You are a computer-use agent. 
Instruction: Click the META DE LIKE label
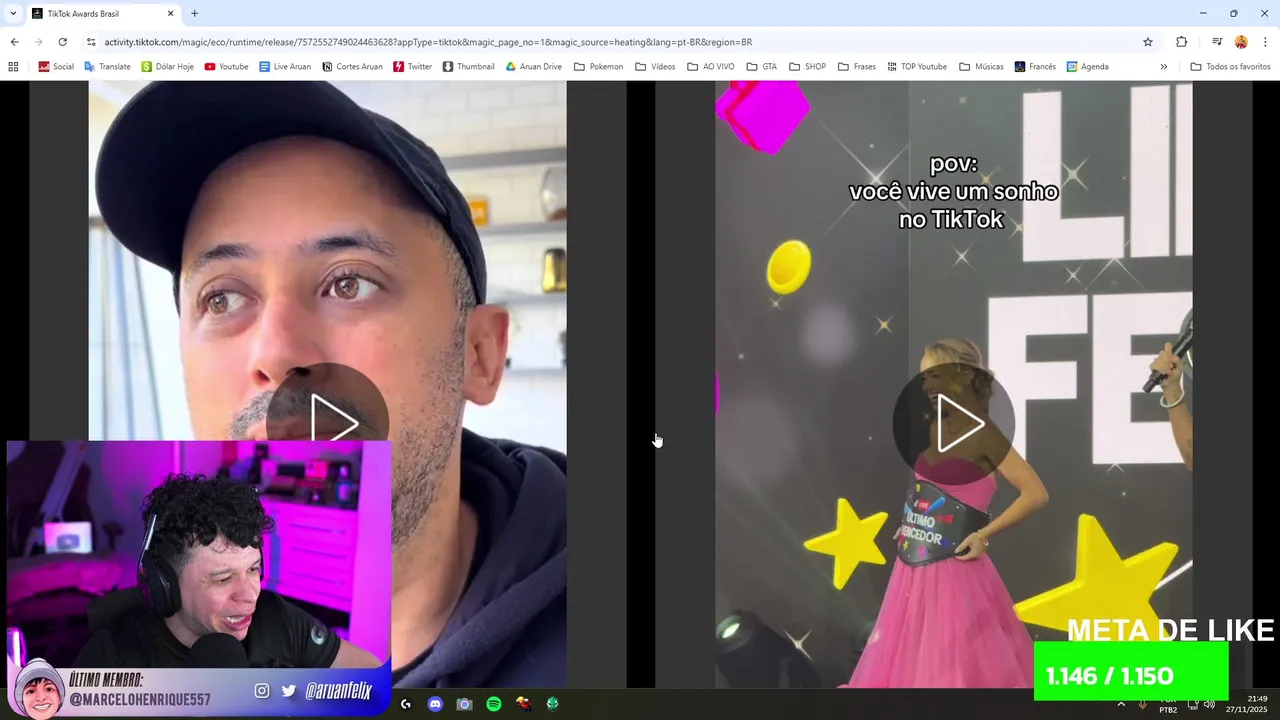click(x=1170, y=630)
